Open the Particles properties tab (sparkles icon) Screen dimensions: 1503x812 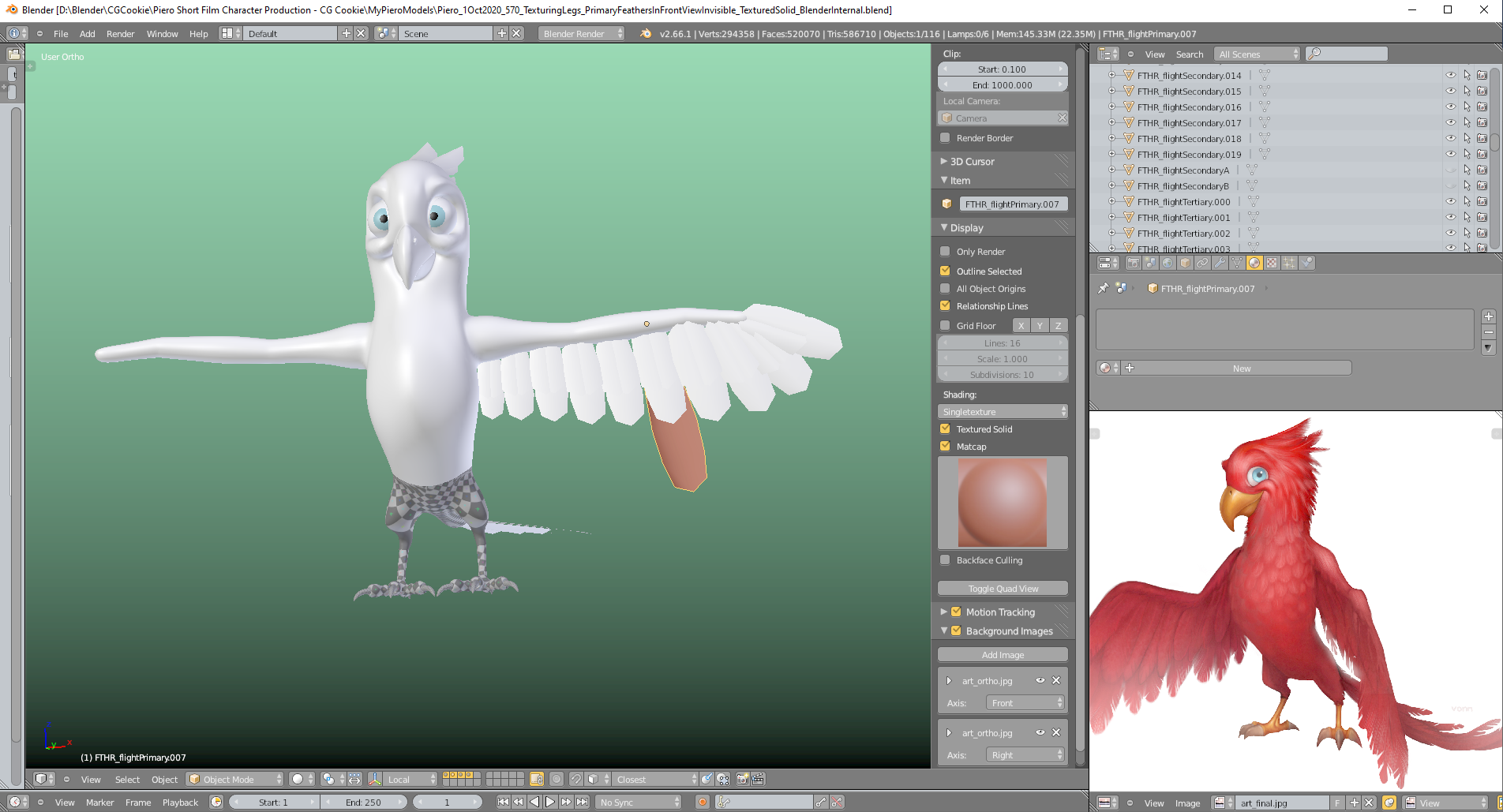tap(1289, 263)
